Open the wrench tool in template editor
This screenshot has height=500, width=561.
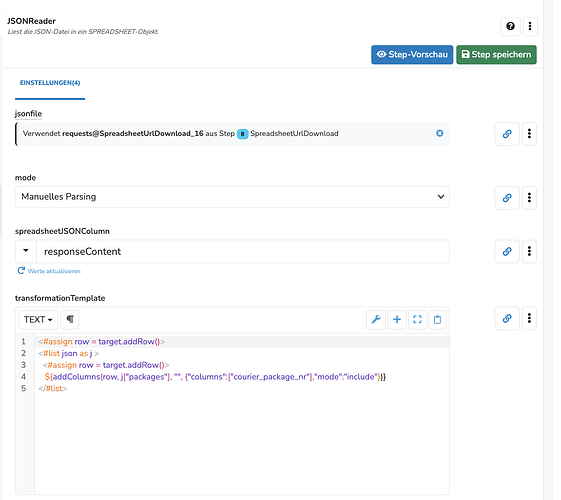coord(376,319)
